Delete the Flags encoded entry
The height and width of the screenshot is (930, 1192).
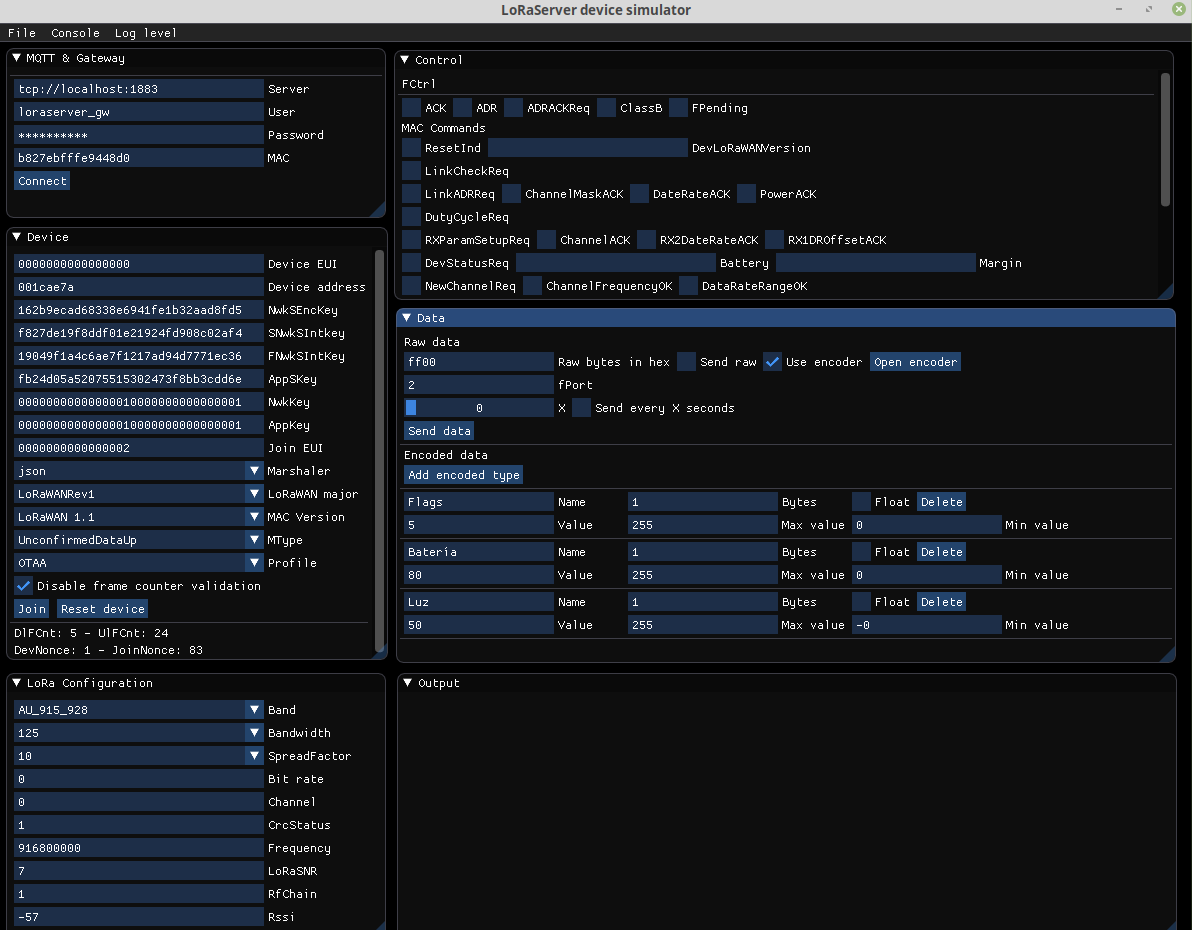point(941,502)
